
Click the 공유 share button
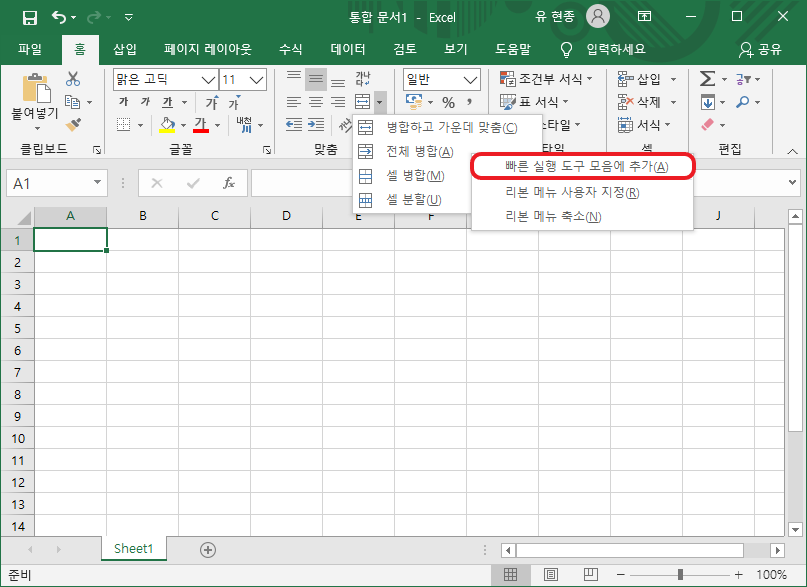point(761,49)
